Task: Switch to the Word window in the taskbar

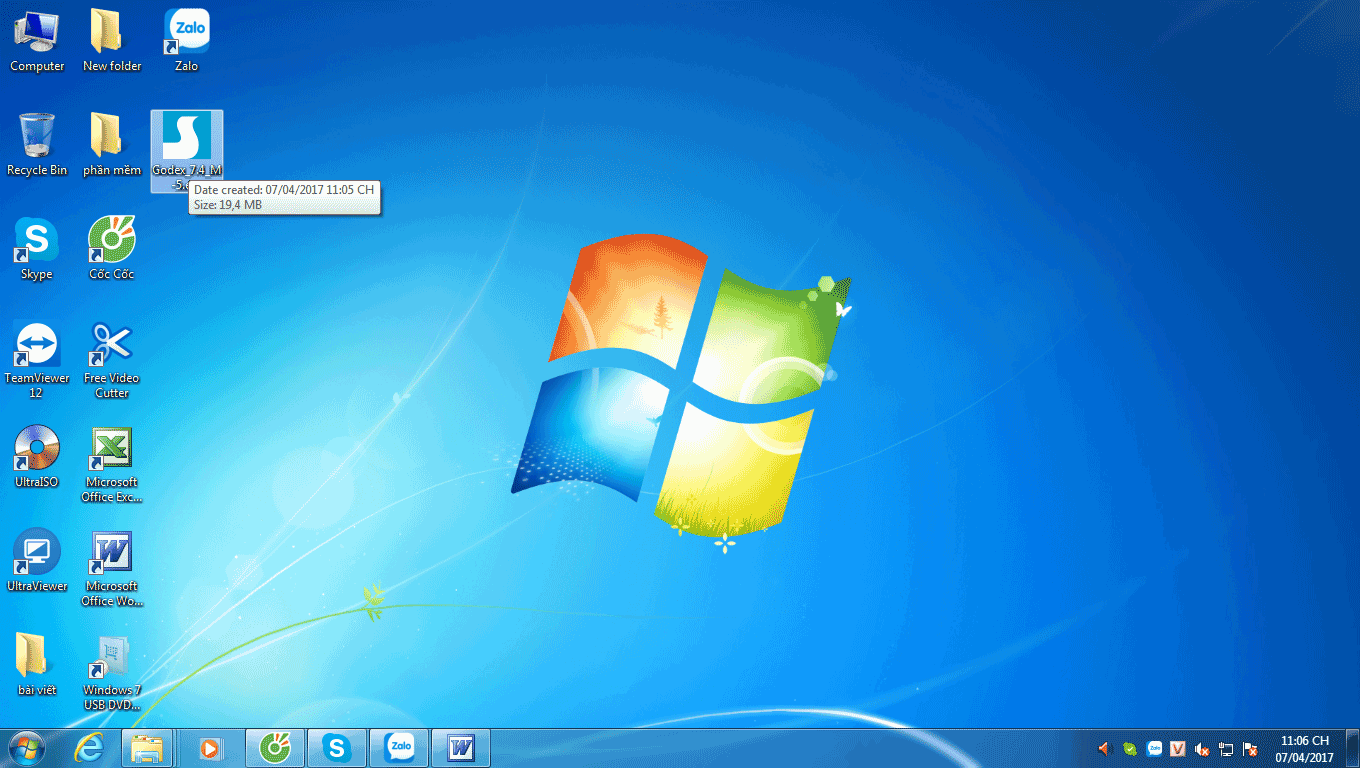Action: coord(461,748)
